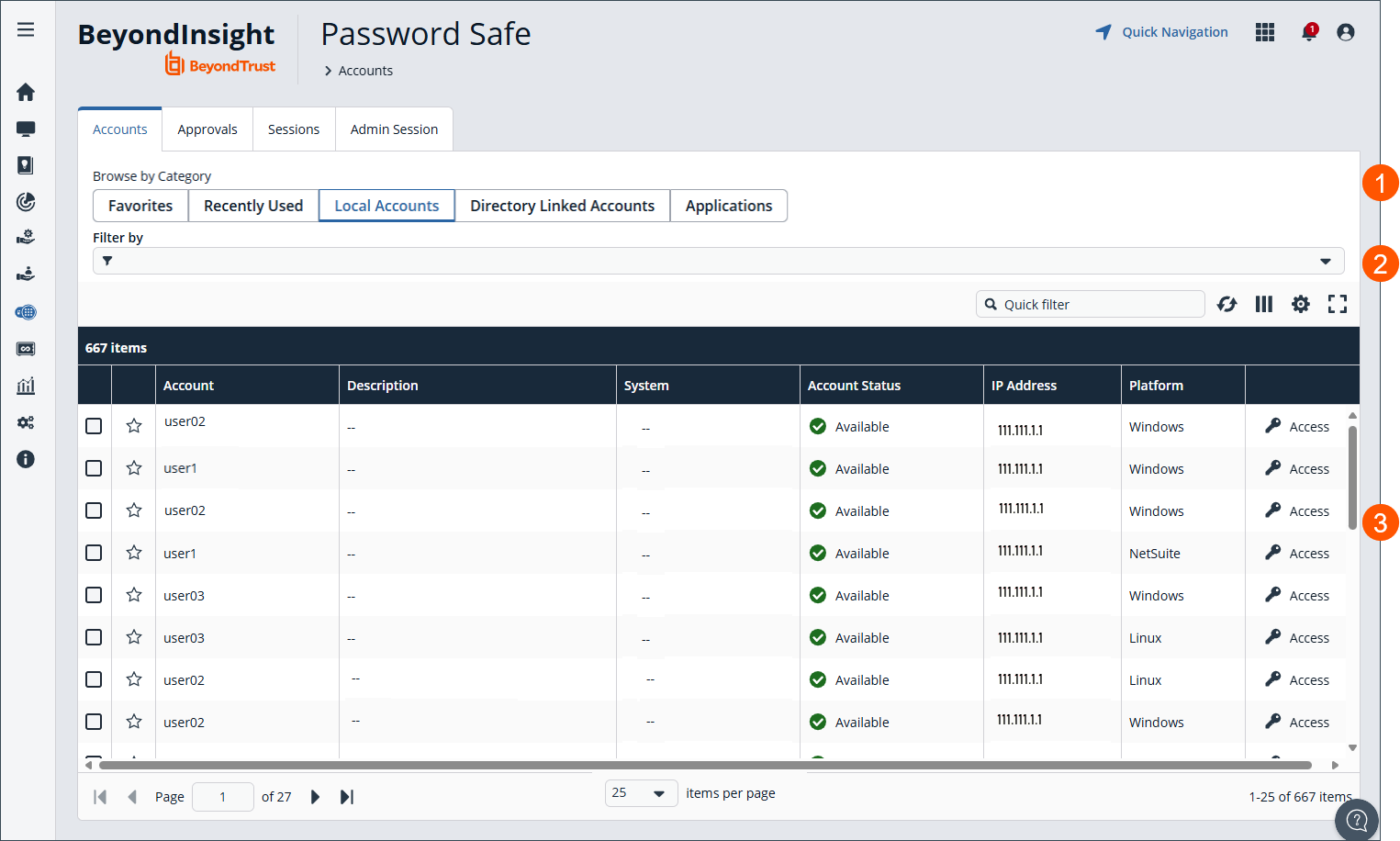Click the horizontal grid scrollbar

[x=705, y=765]
